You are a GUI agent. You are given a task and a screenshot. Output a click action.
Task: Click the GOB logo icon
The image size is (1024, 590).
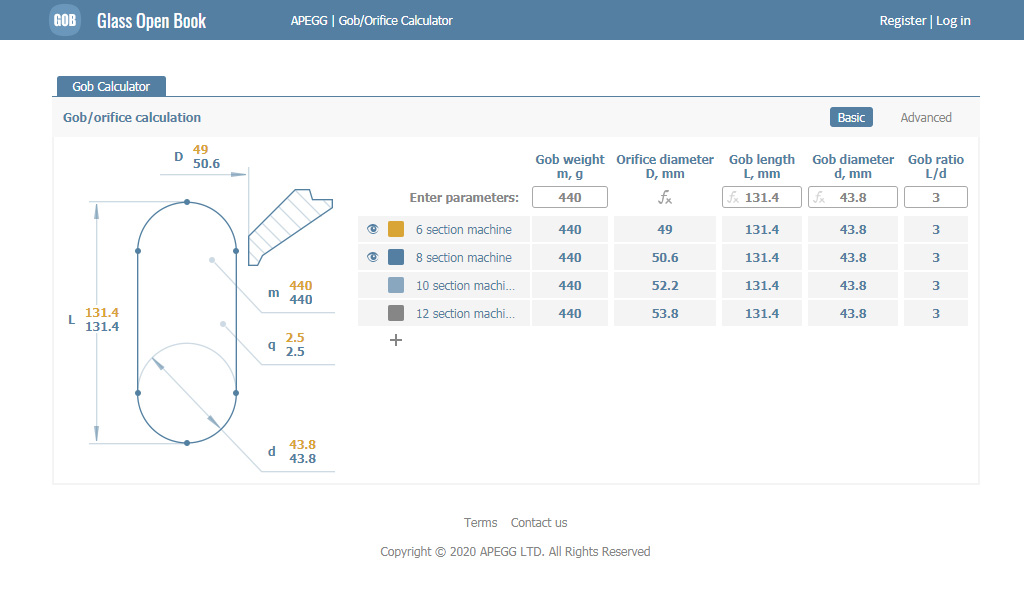click(x=65, y=20)
